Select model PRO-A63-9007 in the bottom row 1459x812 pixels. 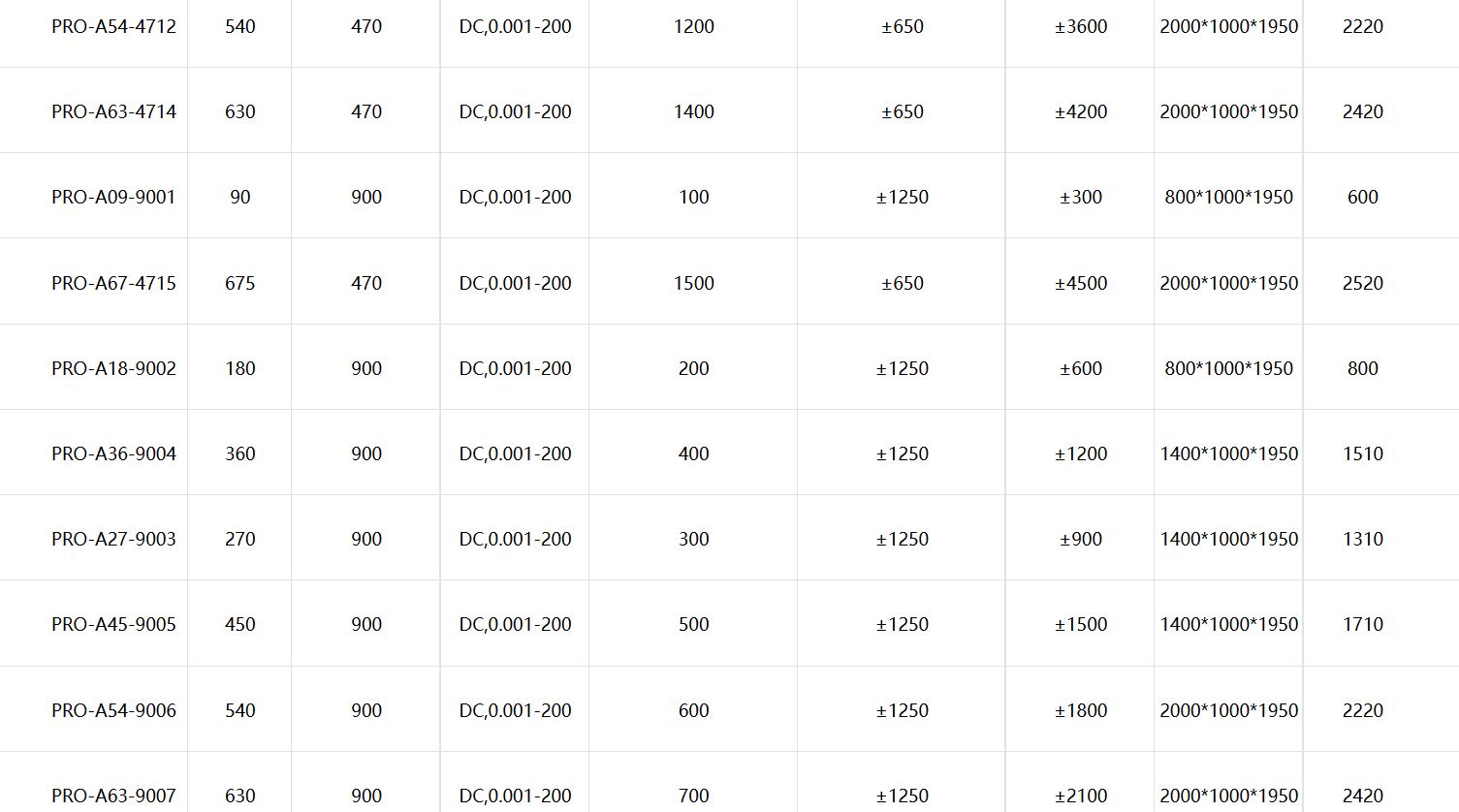pyautogui.click(x=113, y=796)
